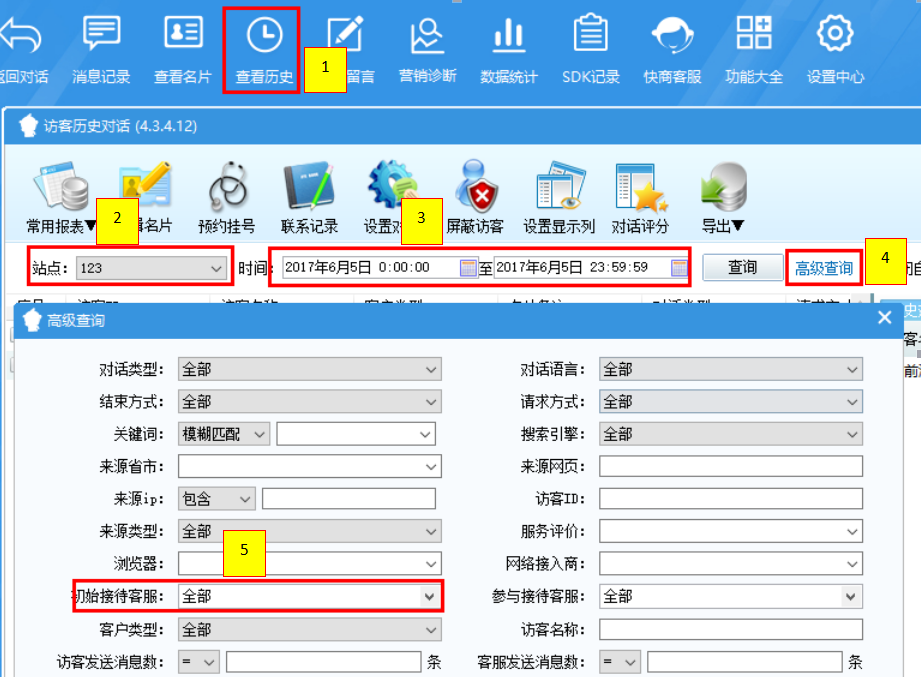The image size is (921, 677).
Task: Click 预约挂号 stethoscope icon
Action: point(227,190)
